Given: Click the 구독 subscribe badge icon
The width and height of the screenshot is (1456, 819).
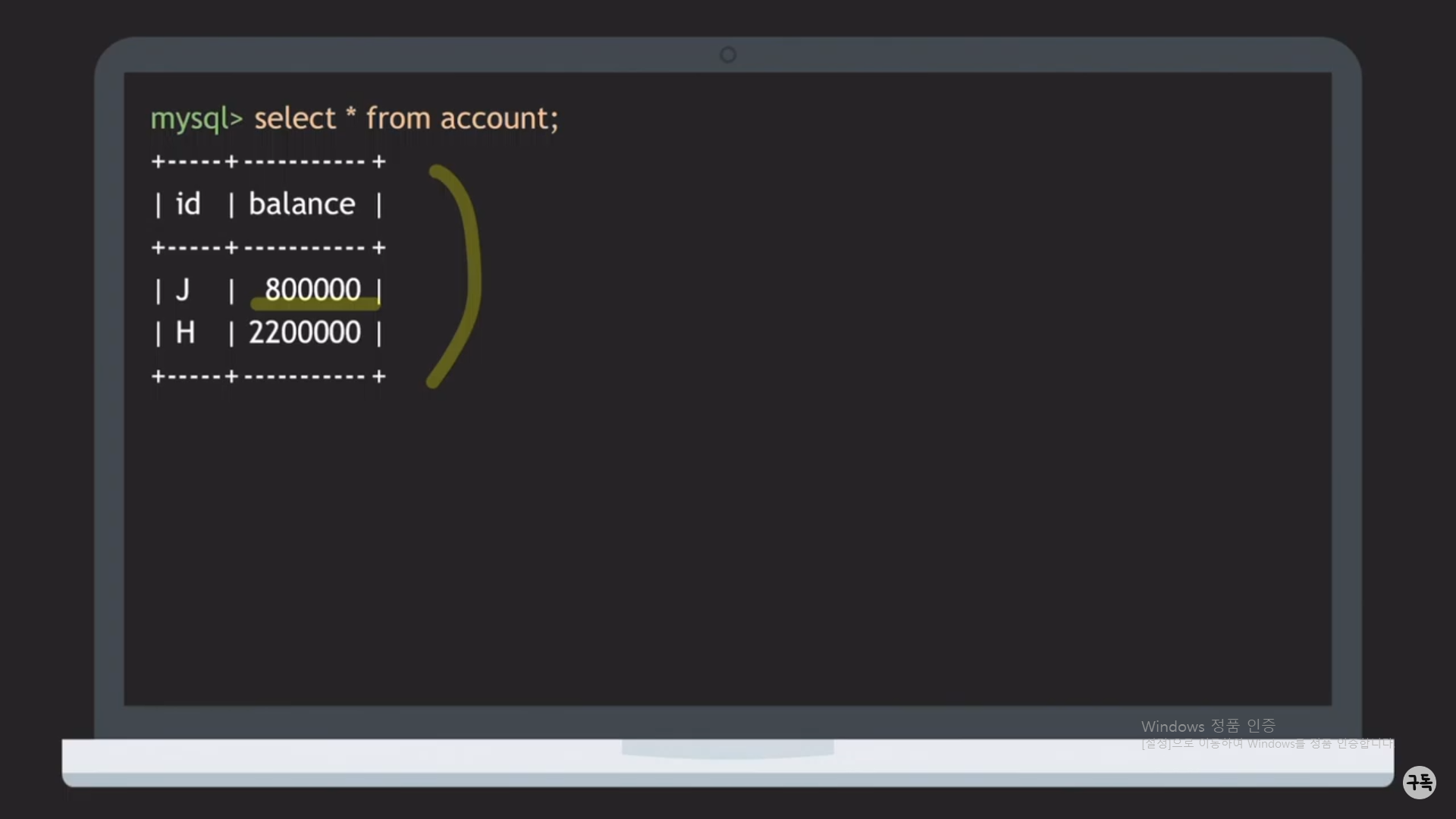Looking at the screenshot, I should click(1419, 782).
